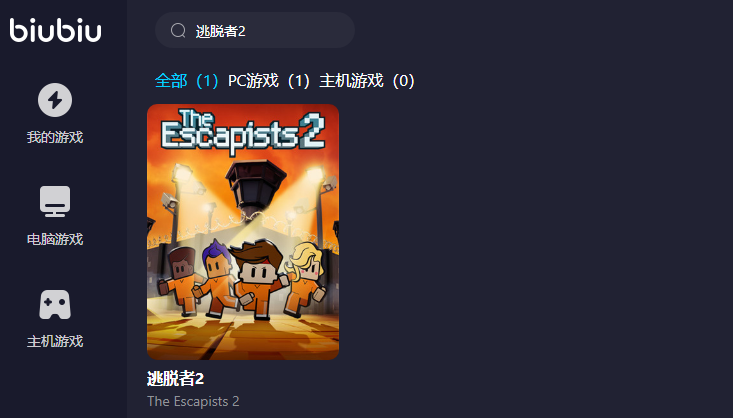
Task: Open My Games via lightning bolt icon
Action: (55, 100)
